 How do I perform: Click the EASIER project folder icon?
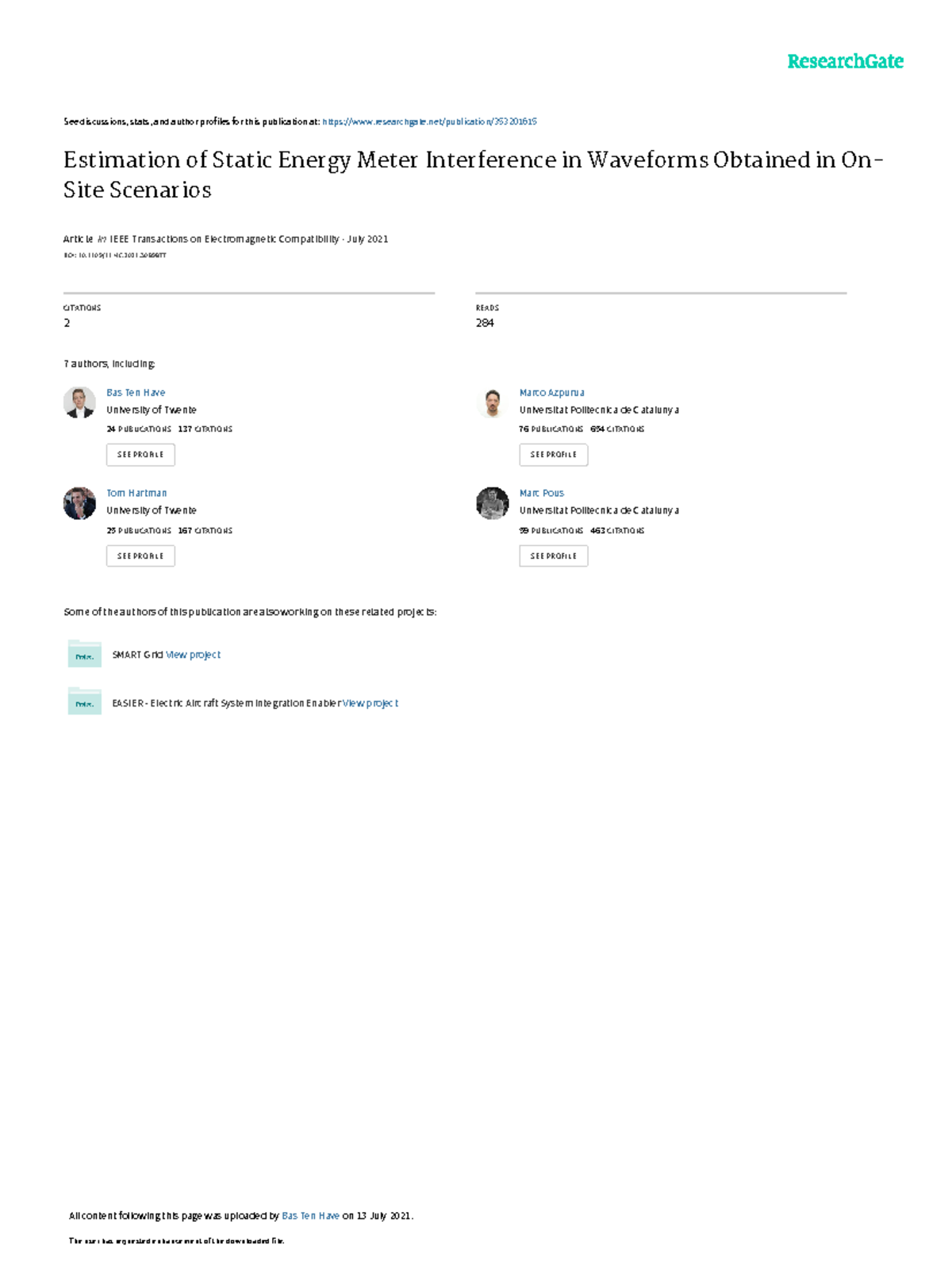tap(84, 702)
